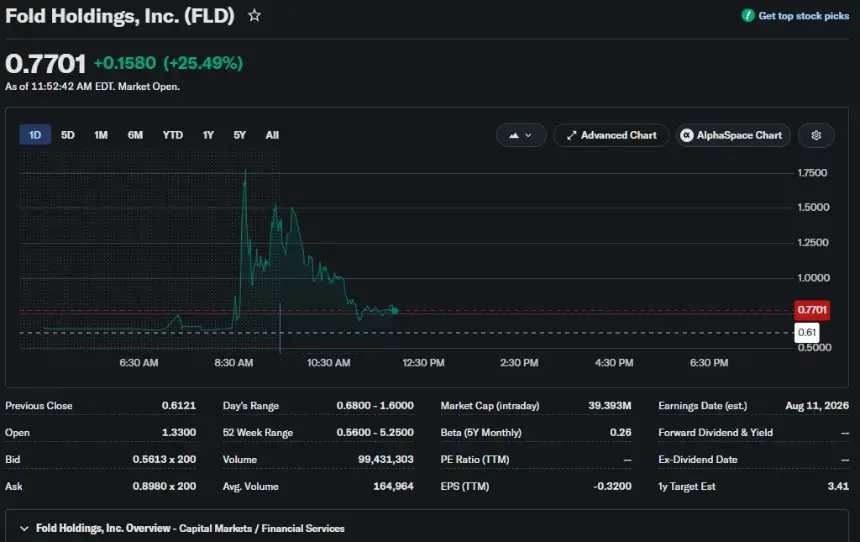
Task: Click the Fold Holdings, Inc. (FLD) title
Action: (120, 16)
